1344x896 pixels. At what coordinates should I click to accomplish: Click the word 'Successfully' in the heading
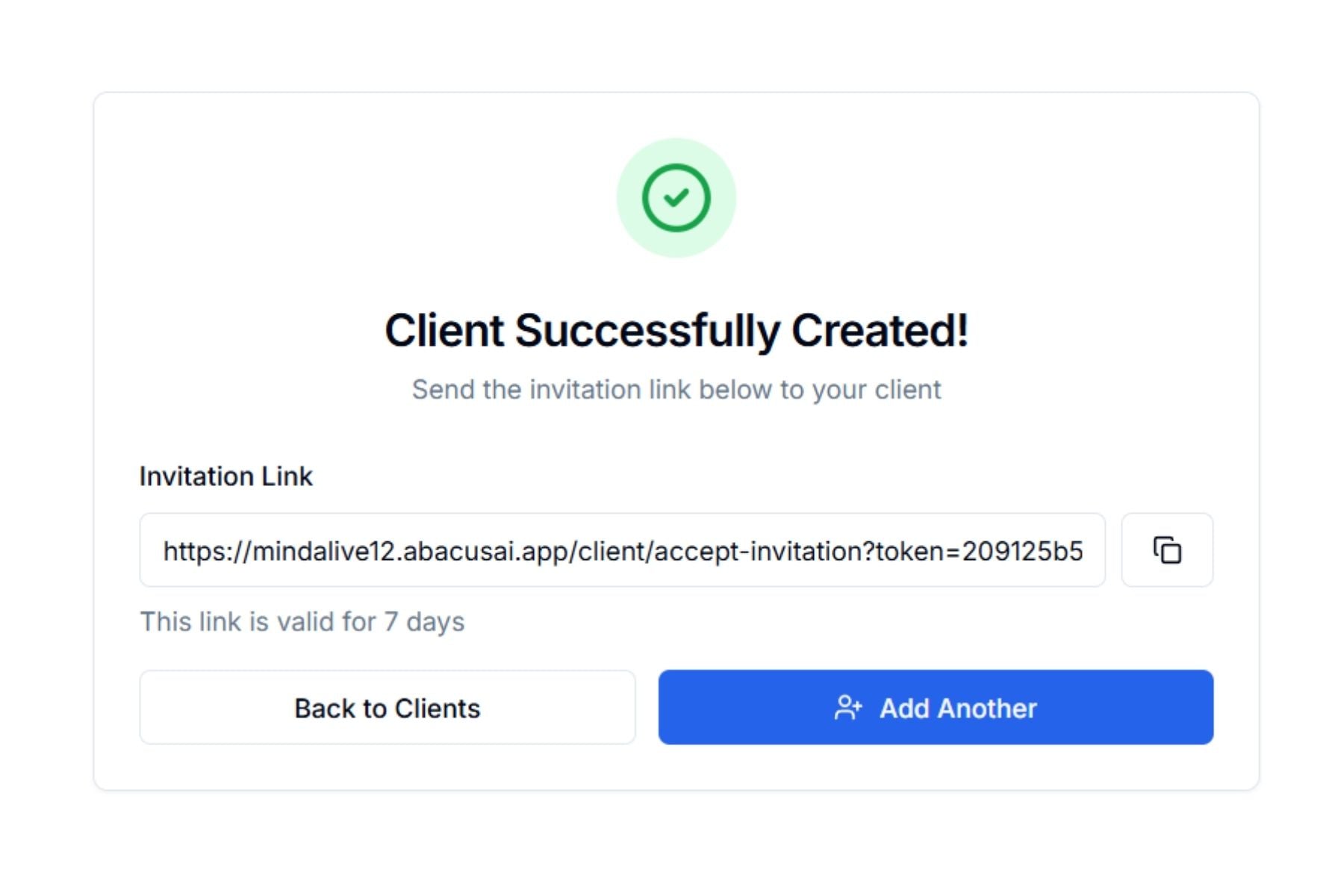647,330
